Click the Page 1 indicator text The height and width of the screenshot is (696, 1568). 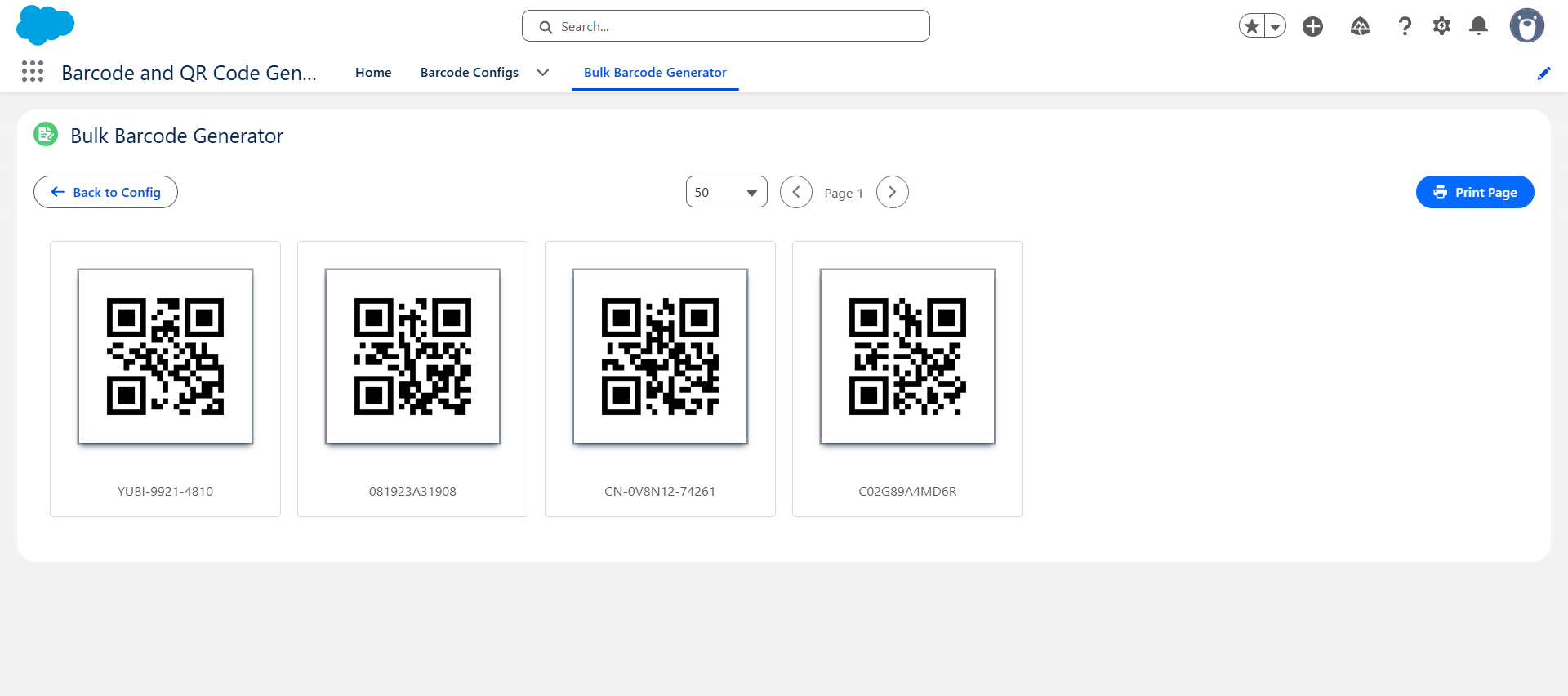tap(844, 193)
